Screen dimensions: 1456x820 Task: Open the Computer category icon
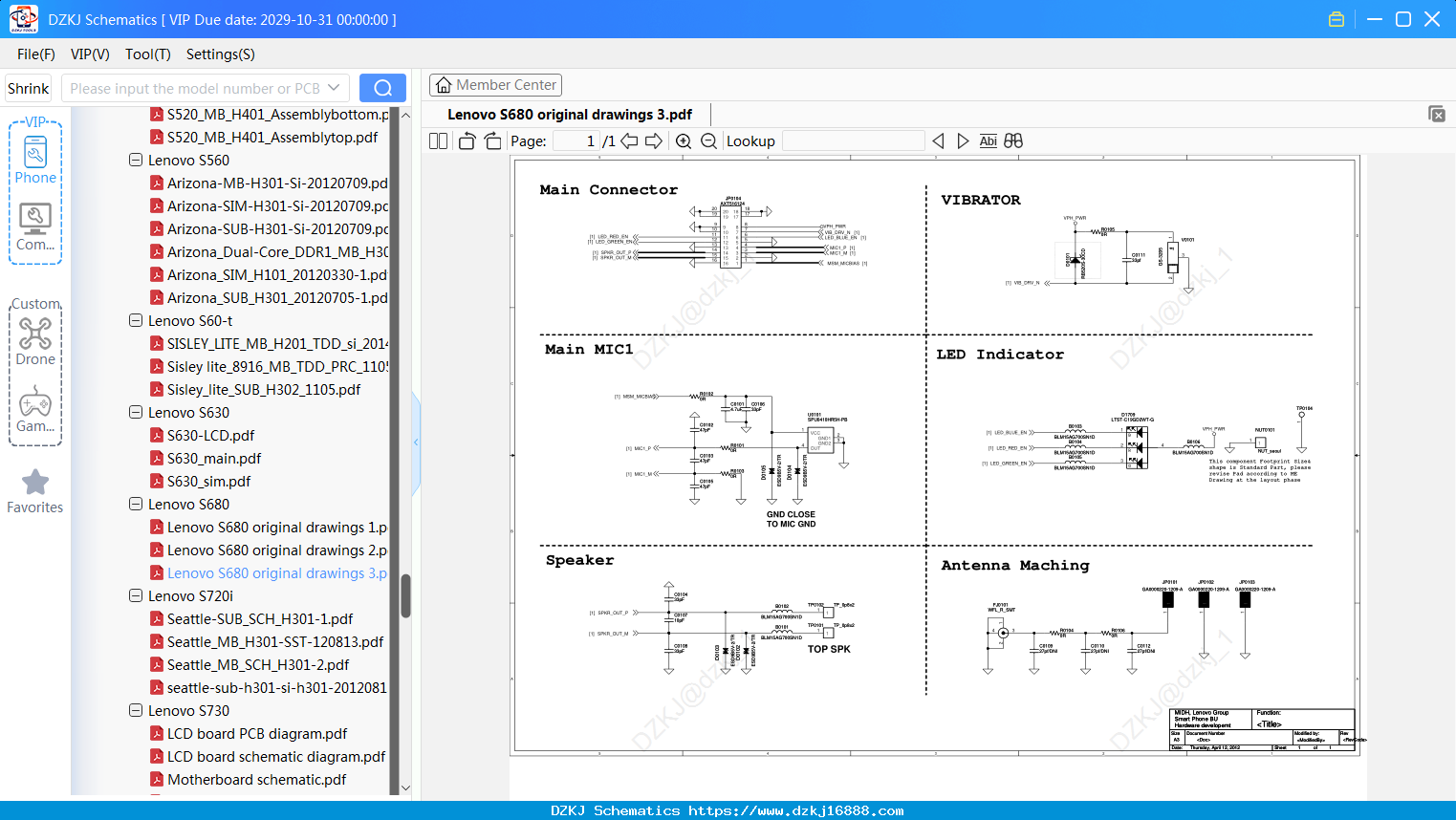pyautogui.click(x=35, y=227)
